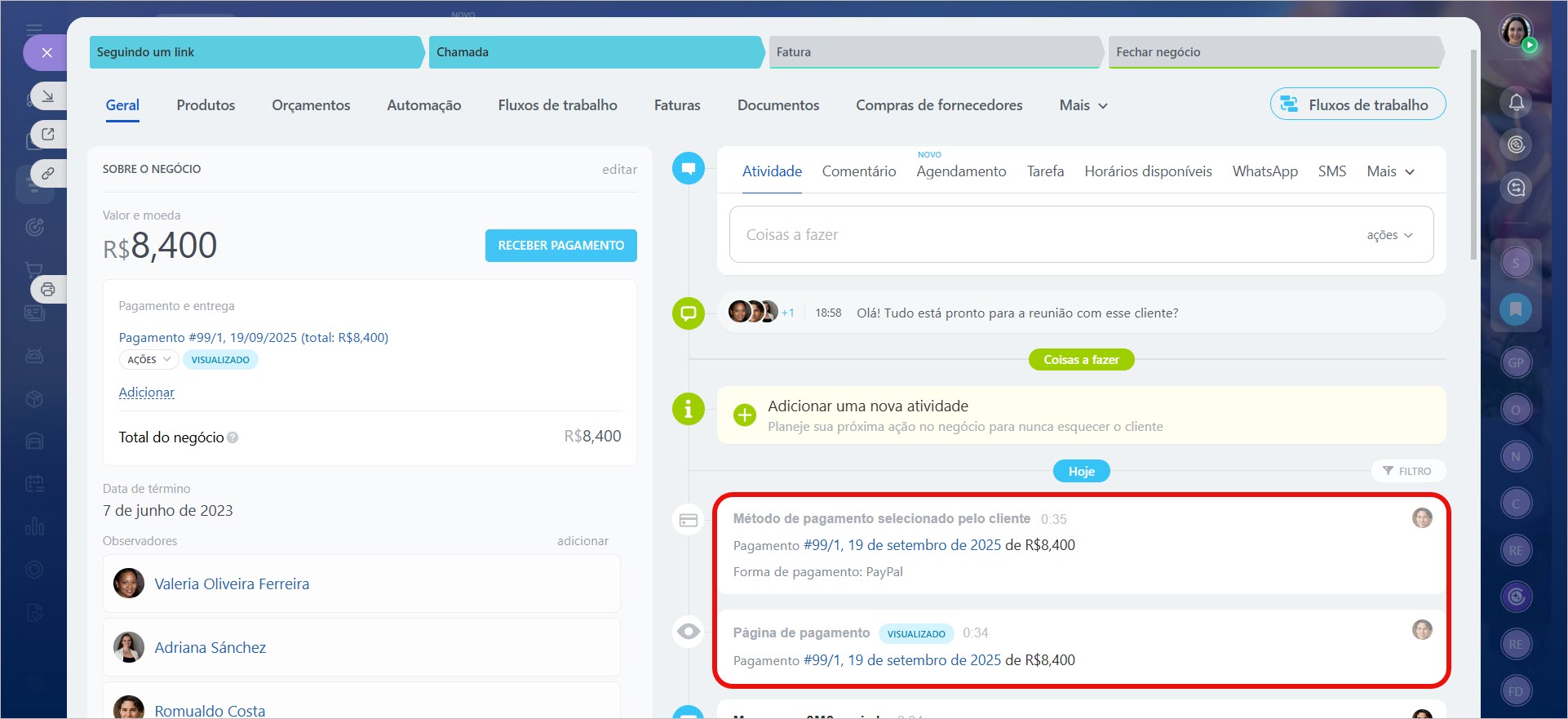The height and width of the screenshot is (719, 1568).
Task: Select the Comentário timeline tab
Action: click(859, 171)
